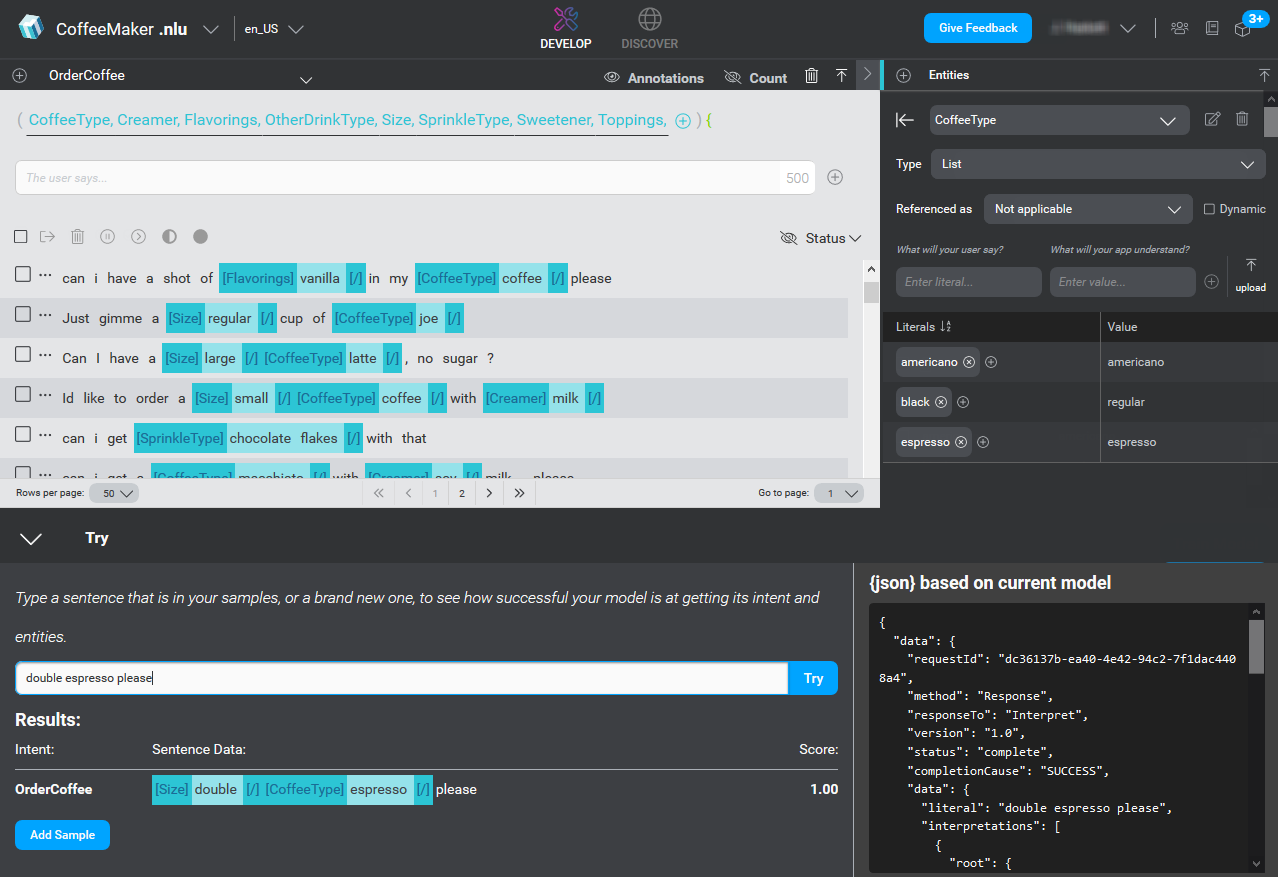Click the JSON panel vertical scrollbar
Image resolution: width=1278 pixels, height=877 pixels.
tap(1256, 645)
